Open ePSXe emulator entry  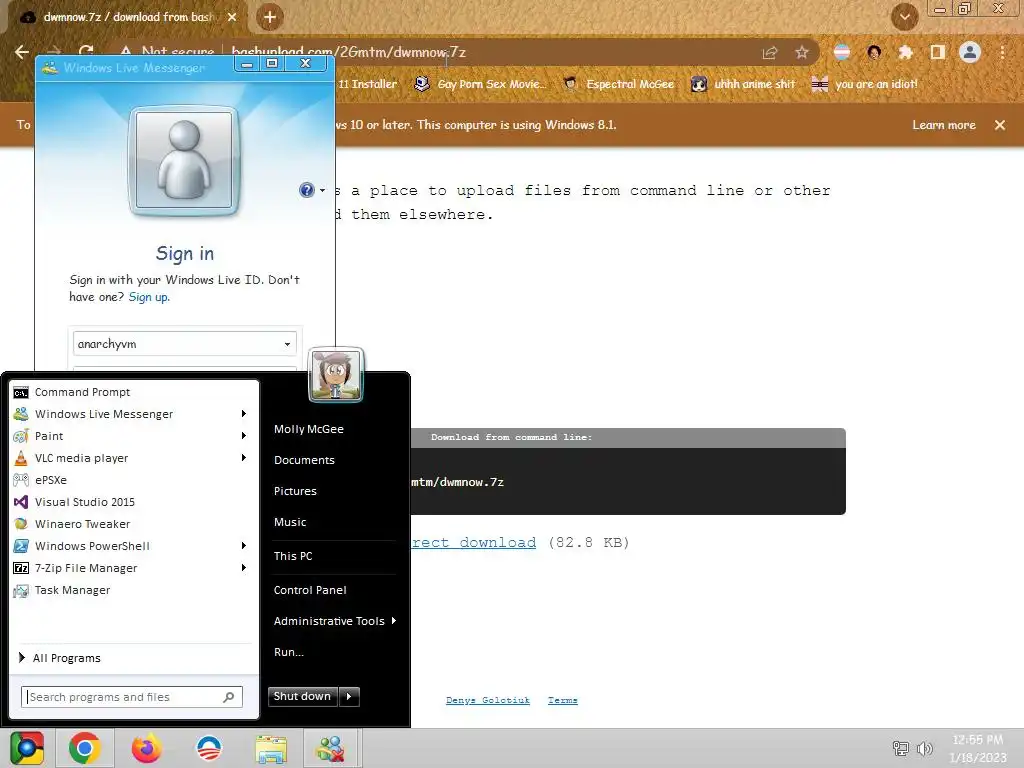click(x=51, y=480)
